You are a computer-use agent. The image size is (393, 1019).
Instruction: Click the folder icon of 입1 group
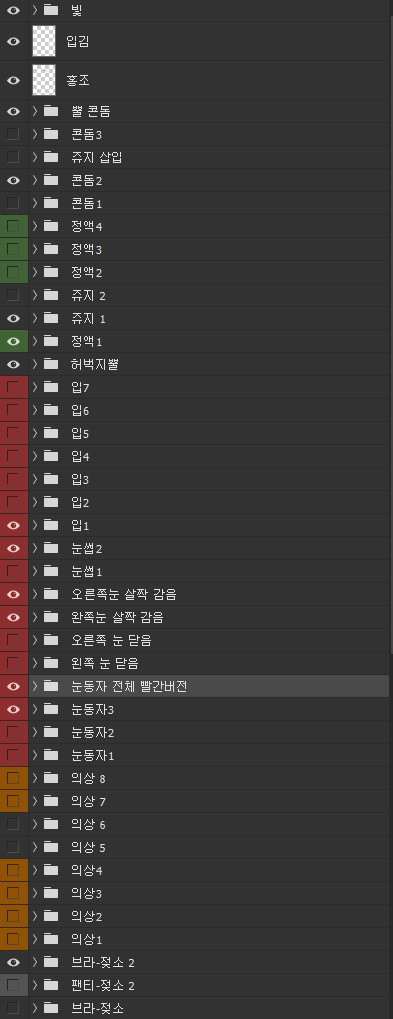51,525
